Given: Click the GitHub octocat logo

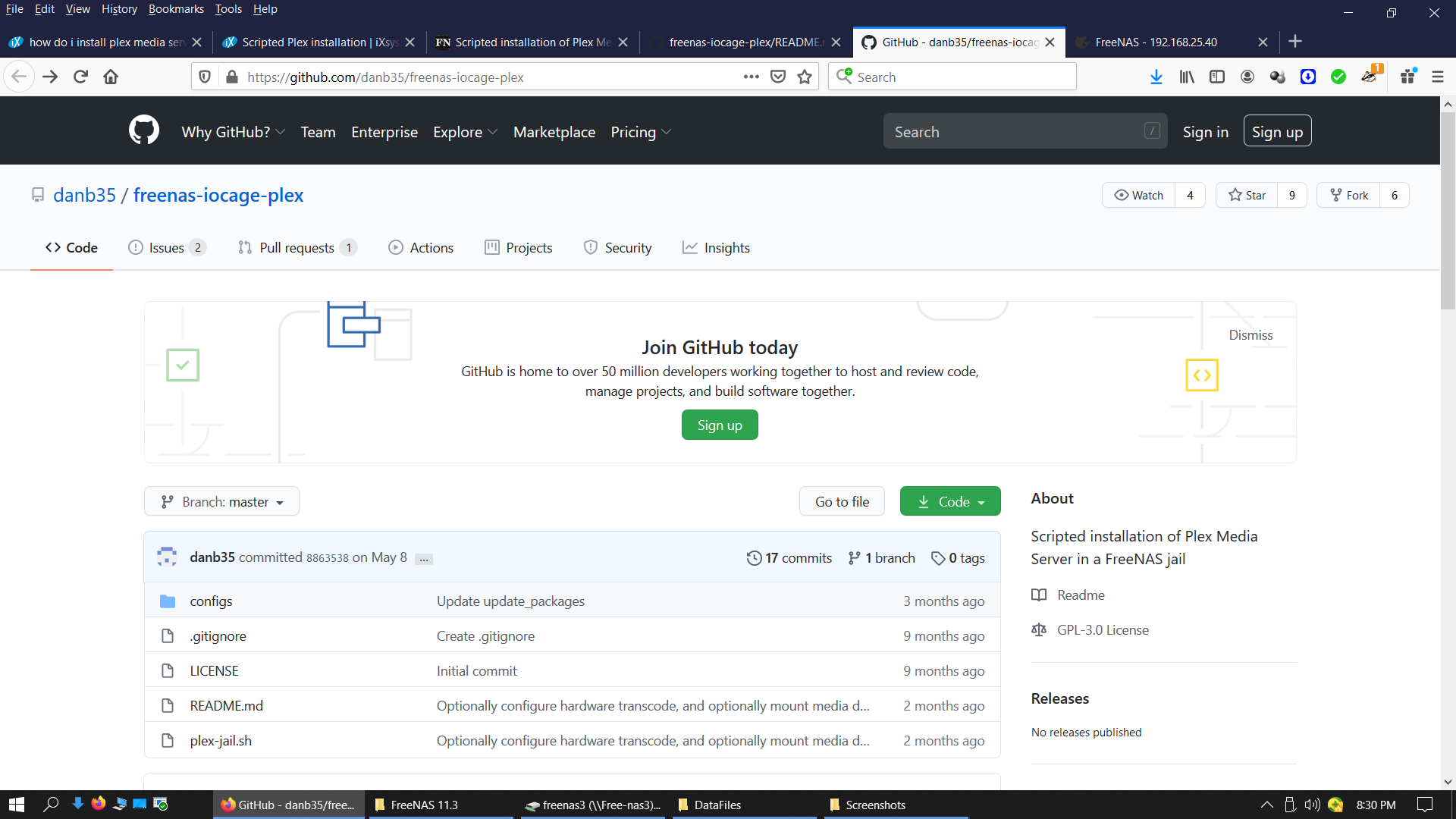Looking at the screenshot, I should [x=144, y=130].
